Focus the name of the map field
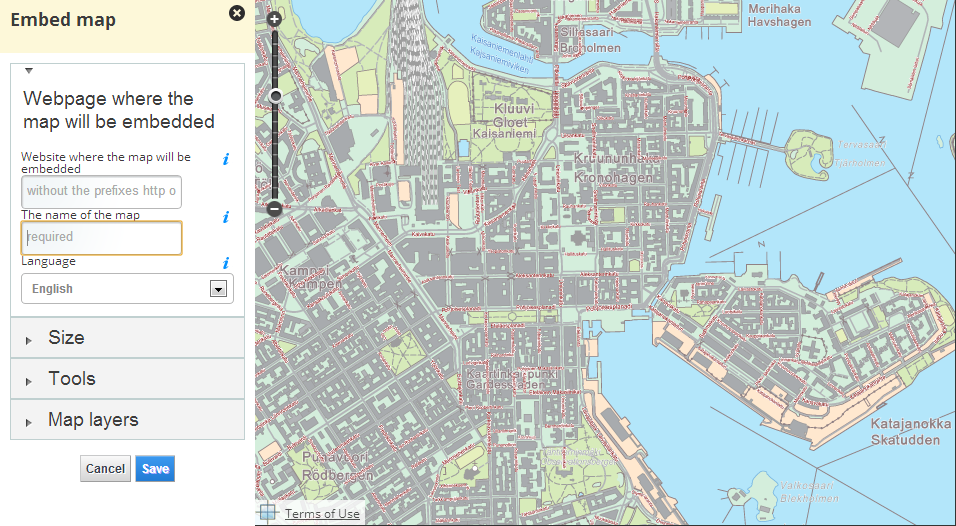Viewport: 956px width, 526px height. 101,238
